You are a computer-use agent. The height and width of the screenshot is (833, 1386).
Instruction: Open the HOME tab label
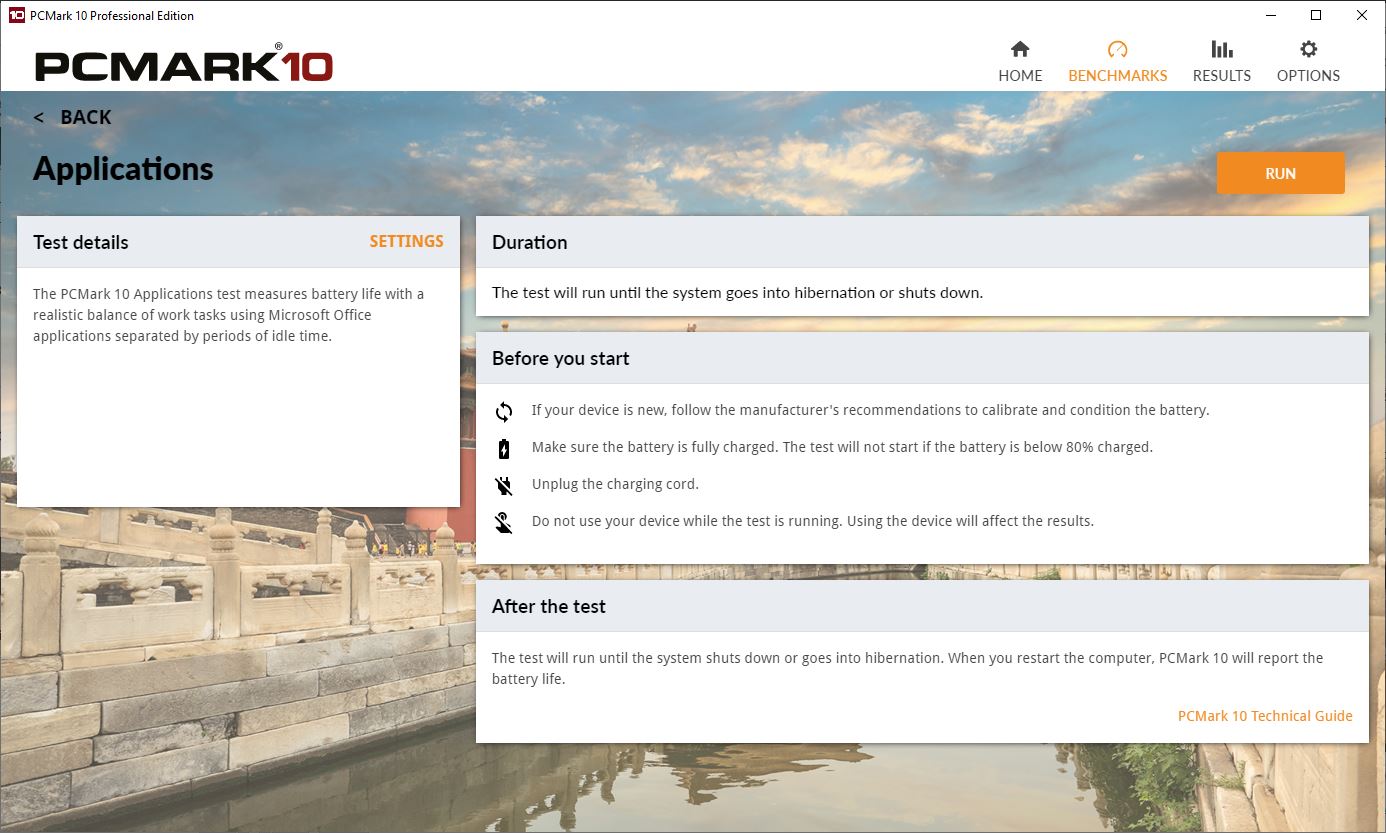[1020, 75]
